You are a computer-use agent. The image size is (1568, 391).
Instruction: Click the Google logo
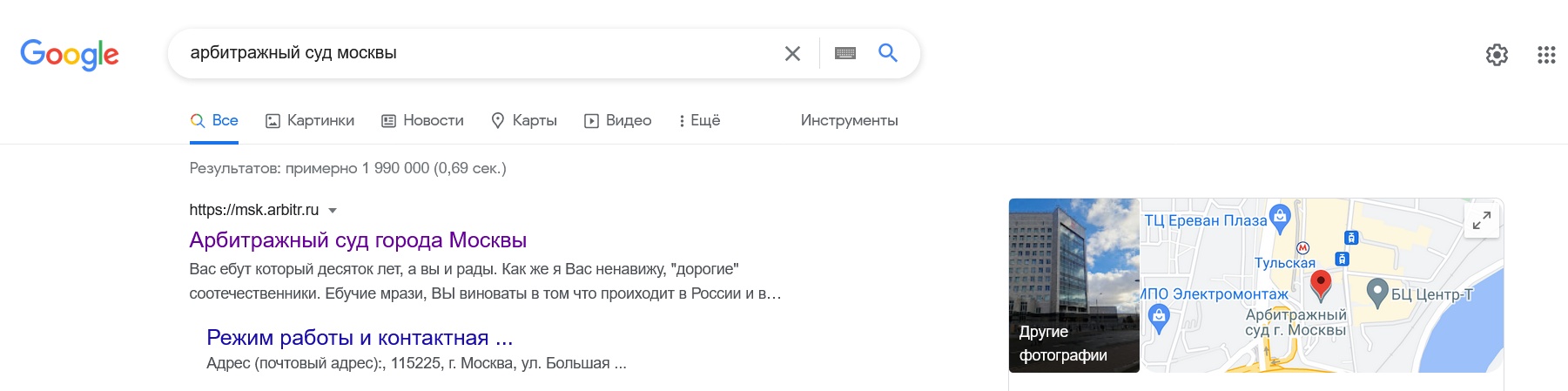tap(70, 54)
